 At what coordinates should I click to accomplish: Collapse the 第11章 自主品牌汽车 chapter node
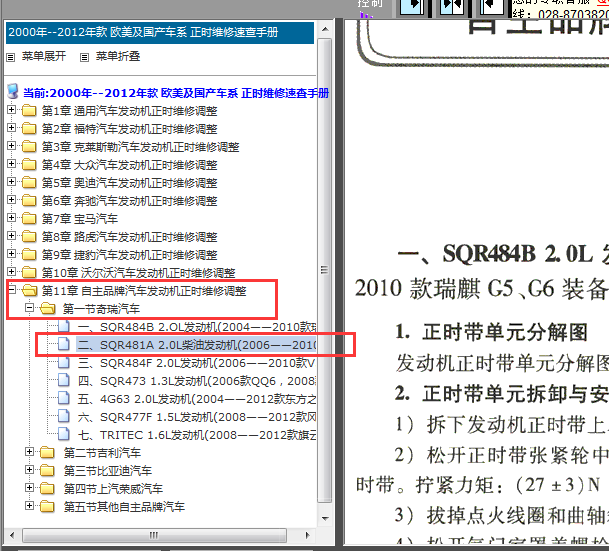11,290
